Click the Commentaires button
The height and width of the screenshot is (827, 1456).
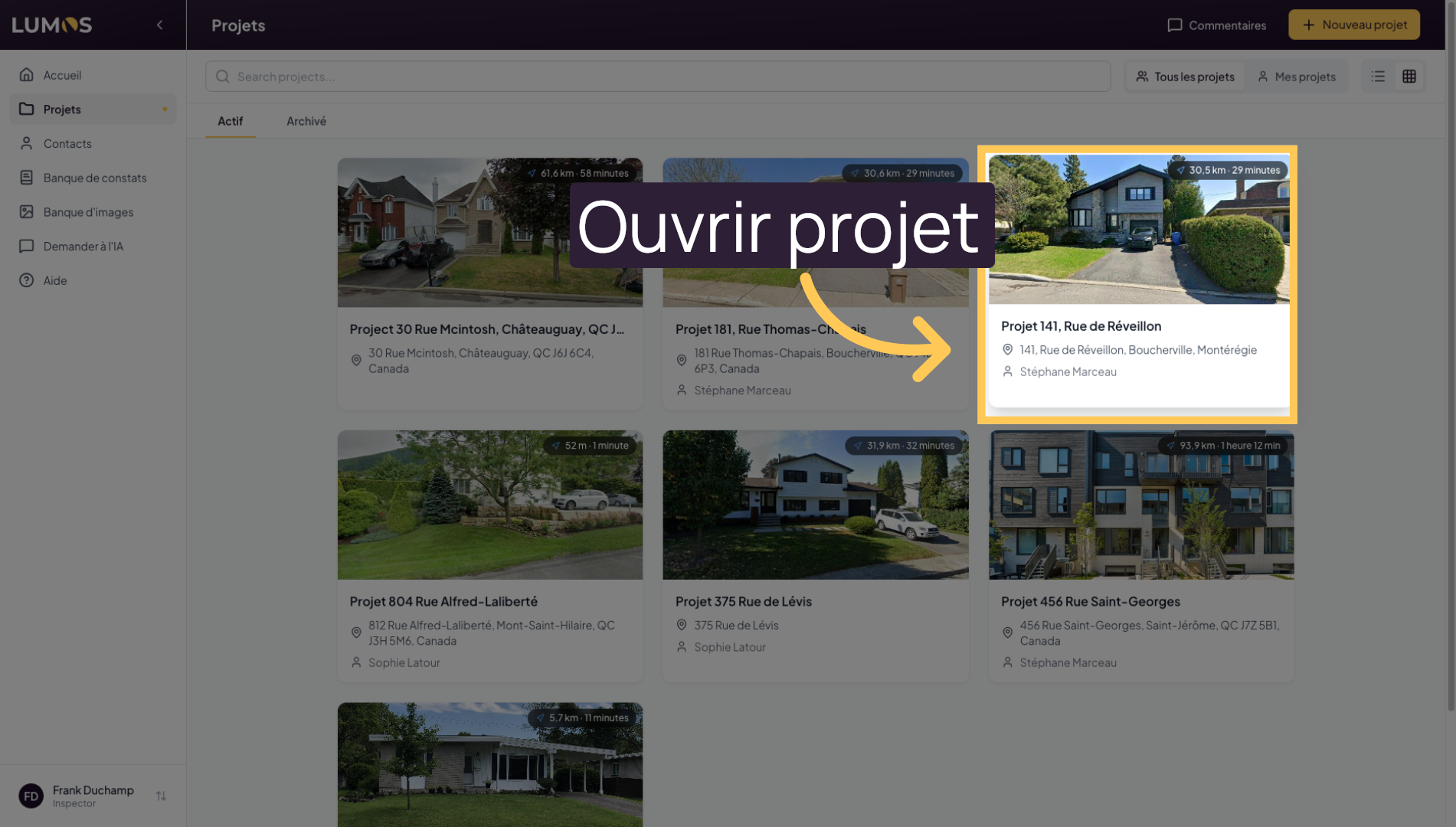click(1216, 25)
